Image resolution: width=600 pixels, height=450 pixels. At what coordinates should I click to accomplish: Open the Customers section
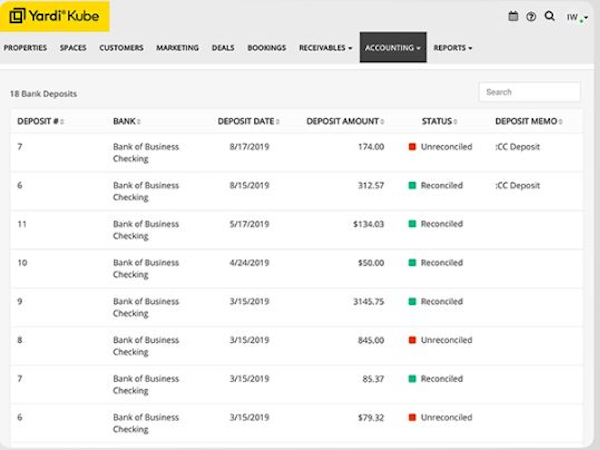point(121,48)
